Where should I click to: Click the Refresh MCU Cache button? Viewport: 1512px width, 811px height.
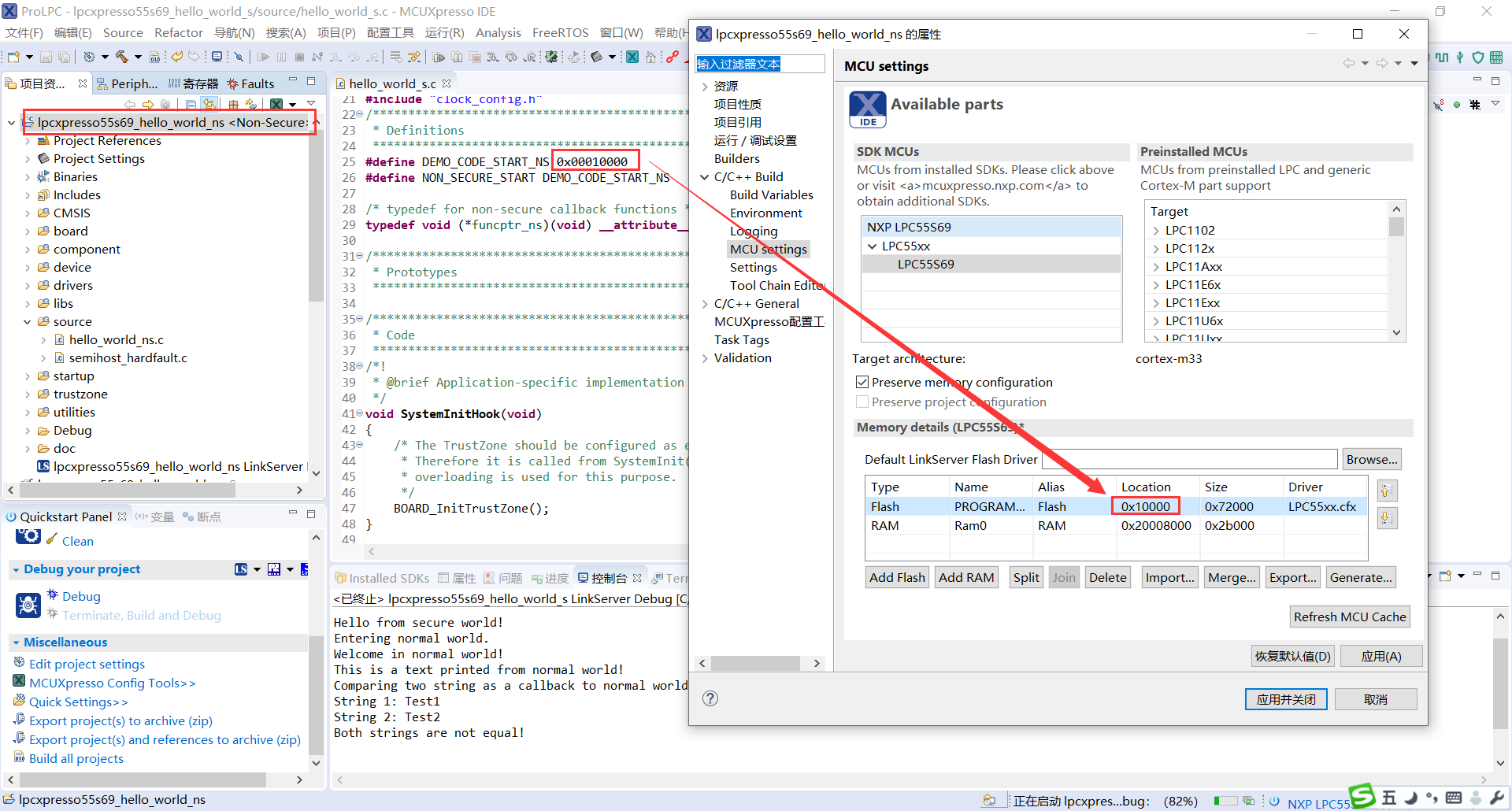[x=1350, y=617]
